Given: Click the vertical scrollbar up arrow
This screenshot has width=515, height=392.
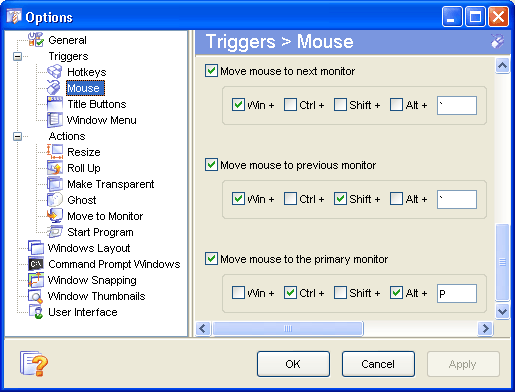Looking at the screenshot, I should [502, 65].
